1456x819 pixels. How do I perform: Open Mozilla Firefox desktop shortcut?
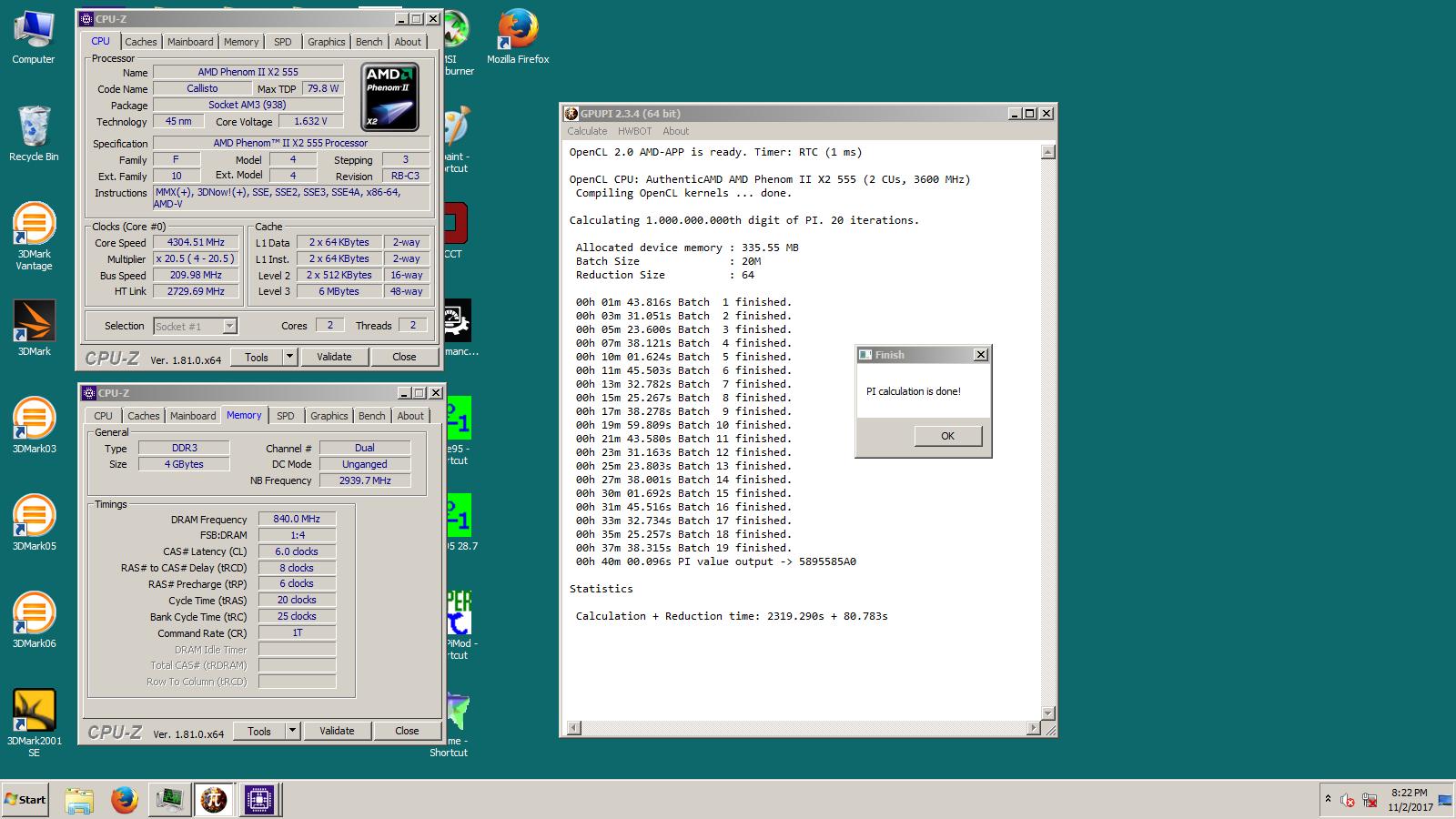pos(518,38)
